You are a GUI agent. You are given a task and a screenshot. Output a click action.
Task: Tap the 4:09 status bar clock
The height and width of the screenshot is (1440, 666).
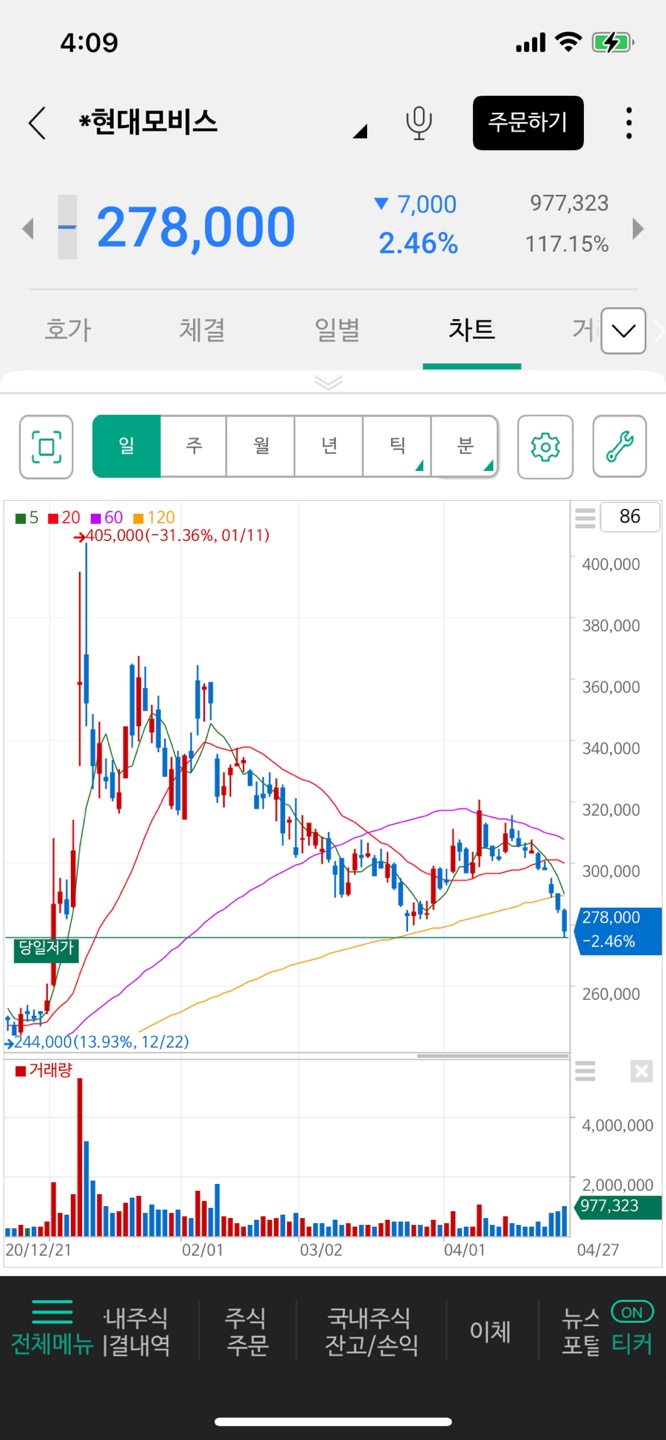click(89, 42)
